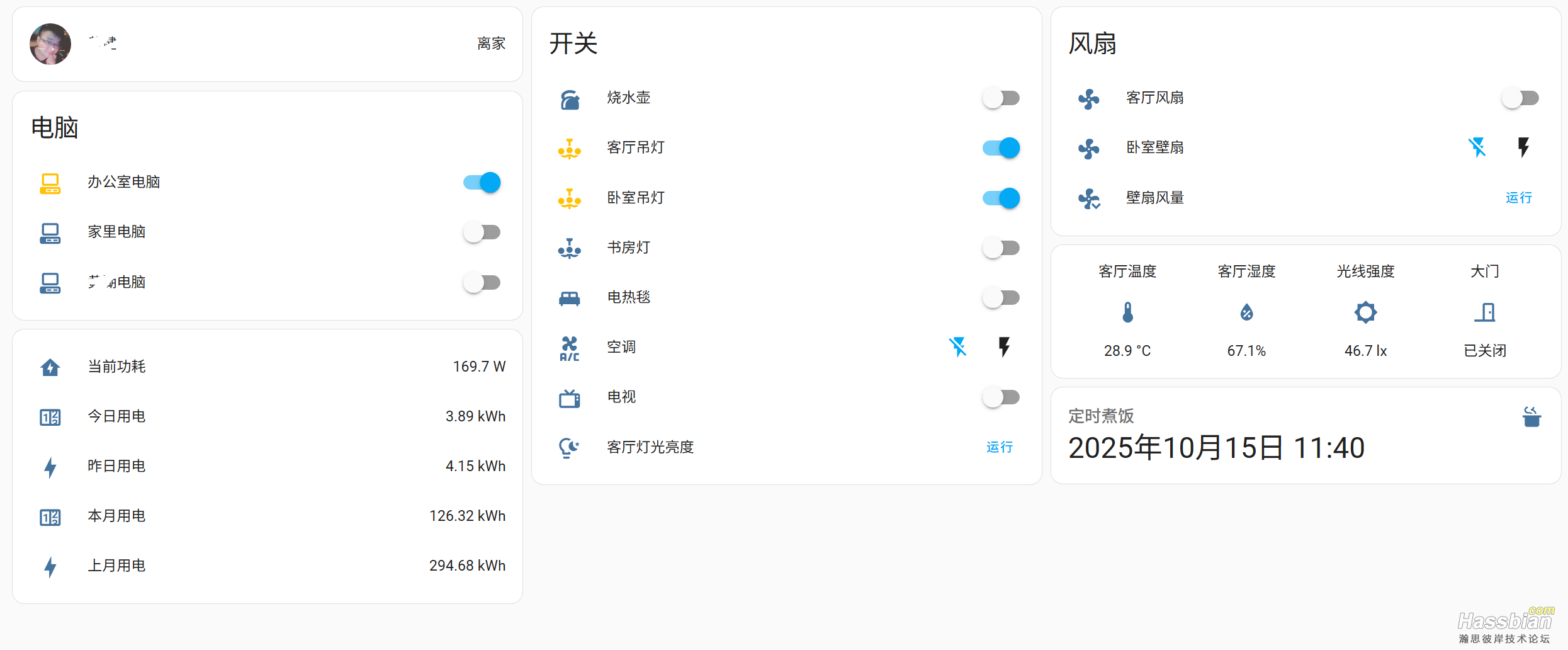Click the 定时煮饭 date and time
Viewport: 1568px width, 650px height.
[1216, 448]
